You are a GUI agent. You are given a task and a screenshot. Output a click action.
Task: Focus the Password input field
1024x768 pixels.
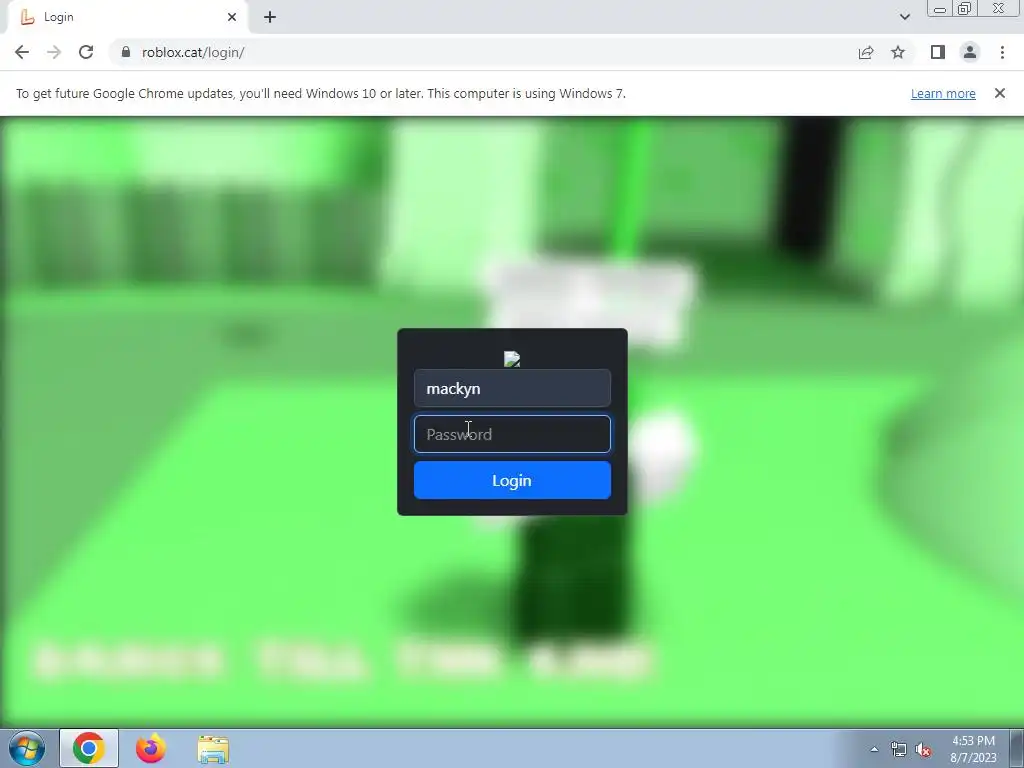(512, 434)
